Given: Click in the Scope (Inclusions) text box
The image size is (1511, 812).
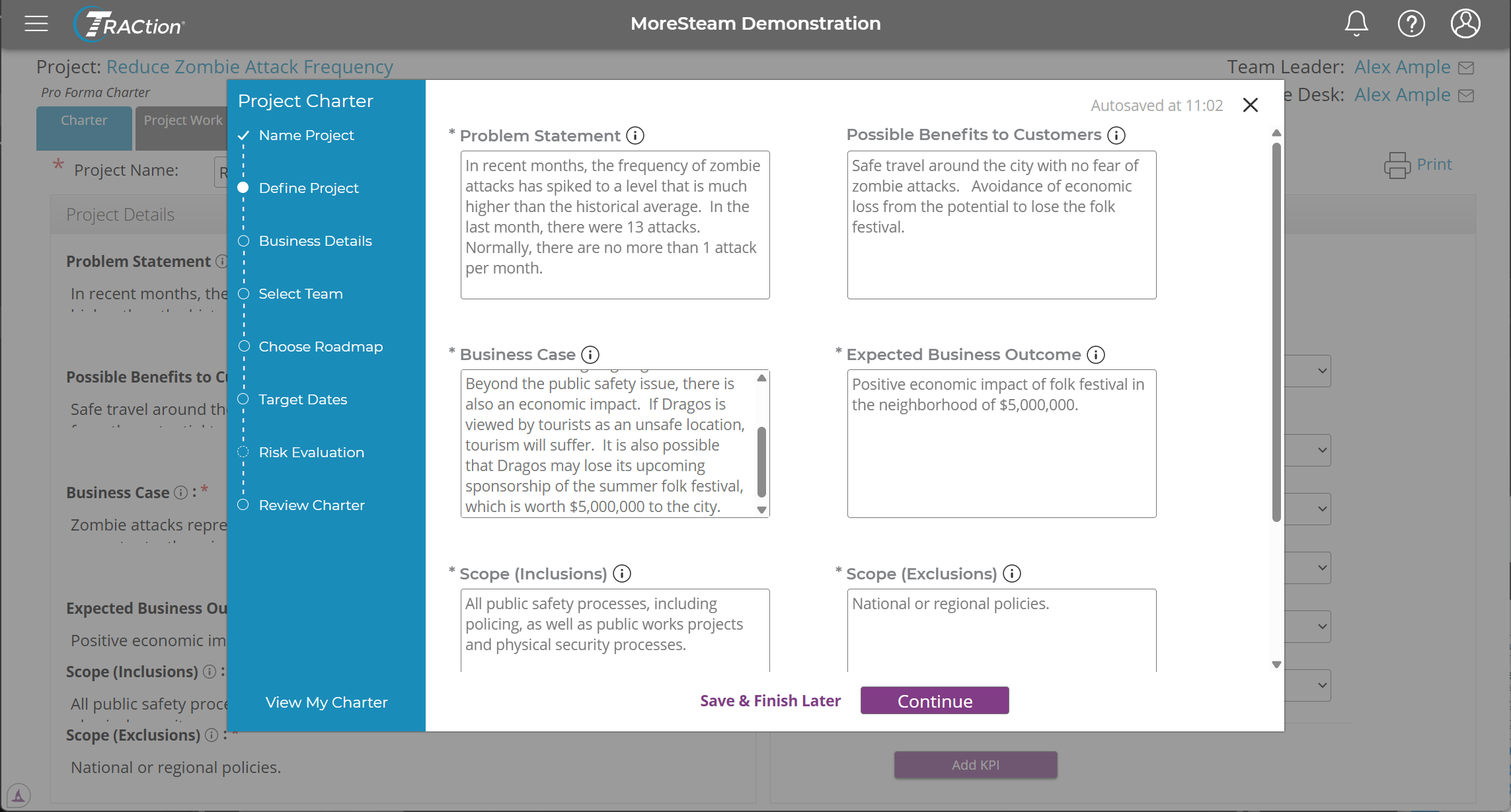Looking at the screenshot, I should click(x=615, y=630).
